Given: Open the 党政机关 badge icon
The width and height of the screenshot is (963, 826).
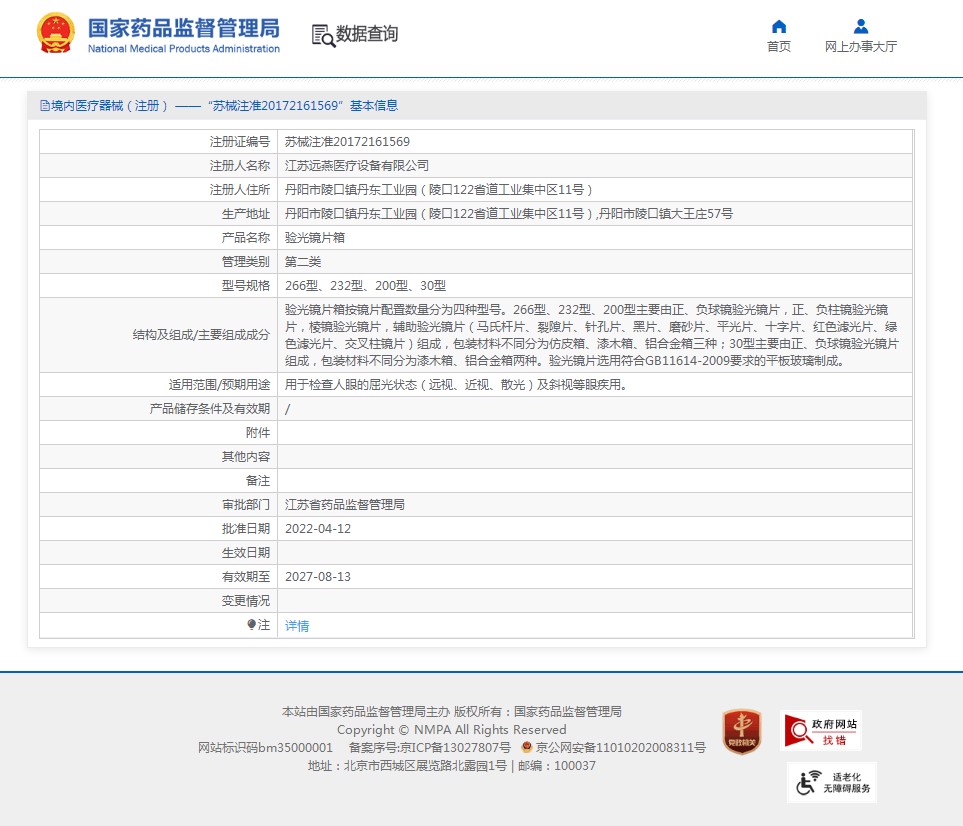Looking at the screenshot, I should (742, 731).
